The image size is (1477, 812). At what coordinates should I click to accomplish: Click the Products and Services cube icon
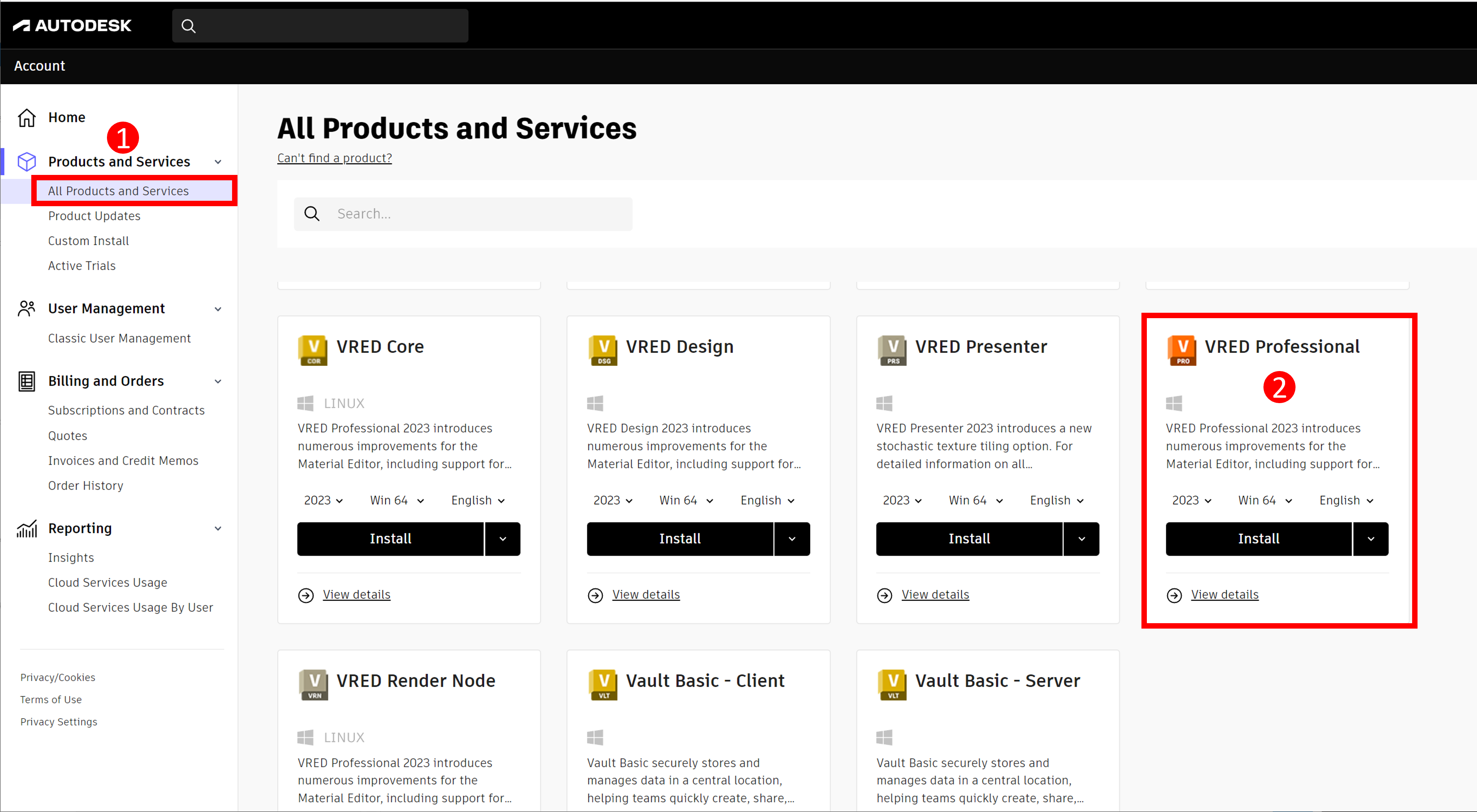[x=26, y=162]
